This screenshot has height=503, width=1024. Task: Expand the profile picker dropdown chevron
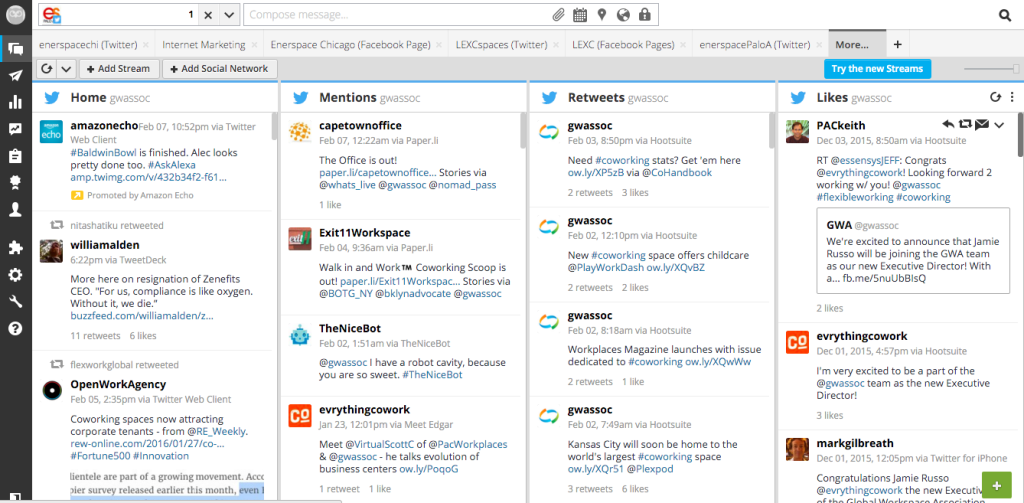click(229, 14)
